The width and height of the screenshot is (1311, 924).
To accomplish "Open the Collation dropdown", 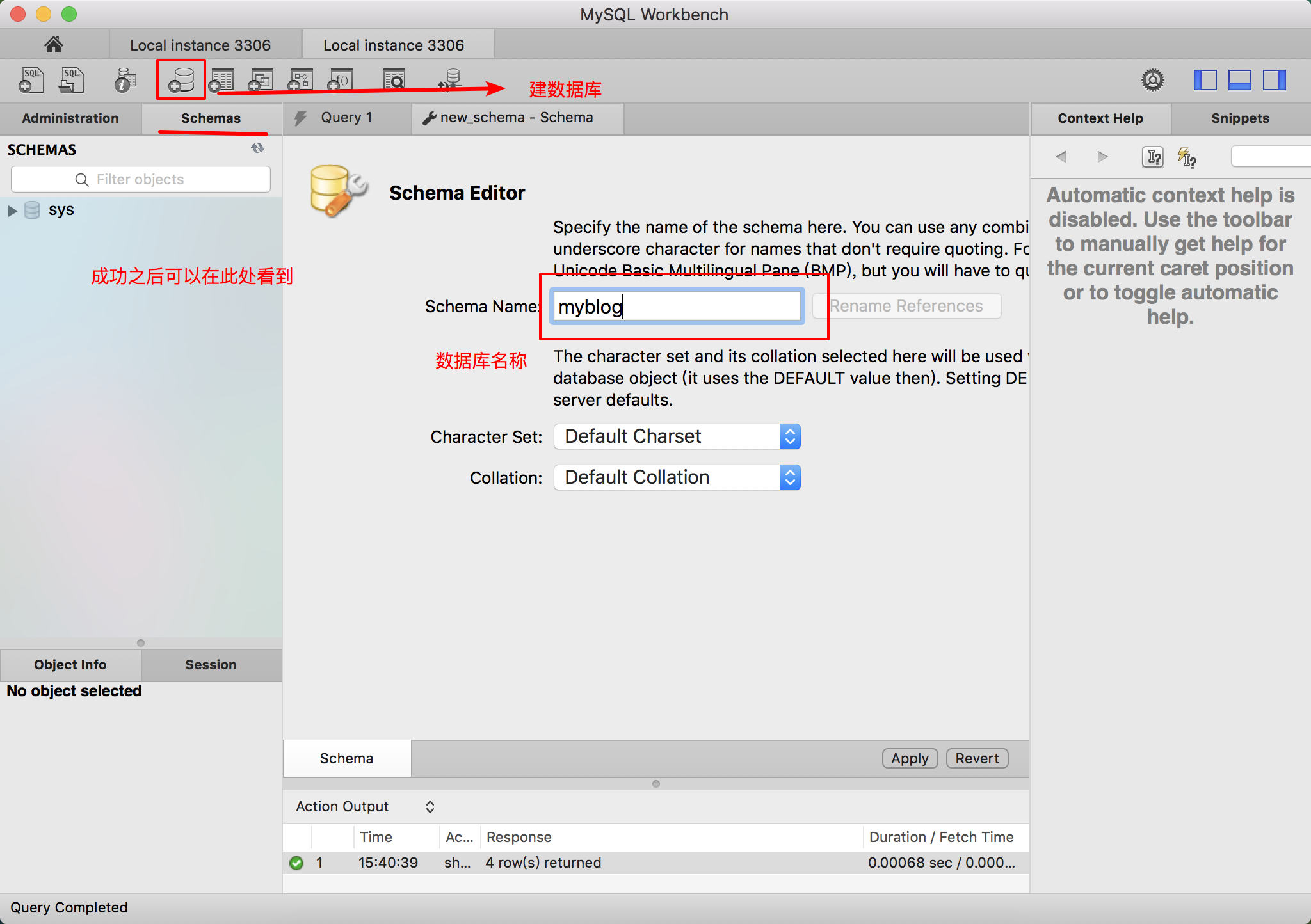I will tap(677, 477).
